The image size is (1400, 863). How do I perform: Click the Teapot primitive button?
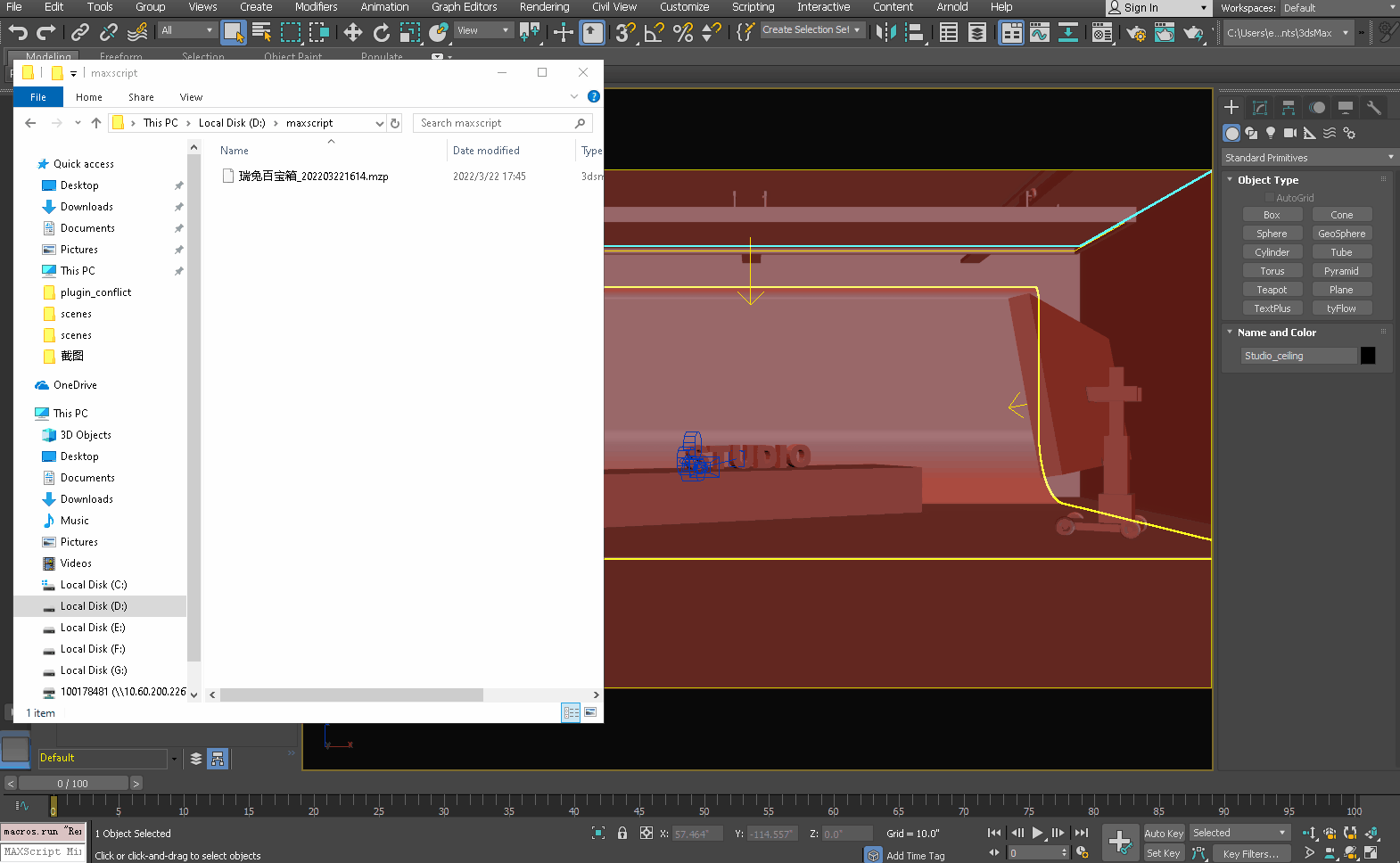pos(1272,290)
